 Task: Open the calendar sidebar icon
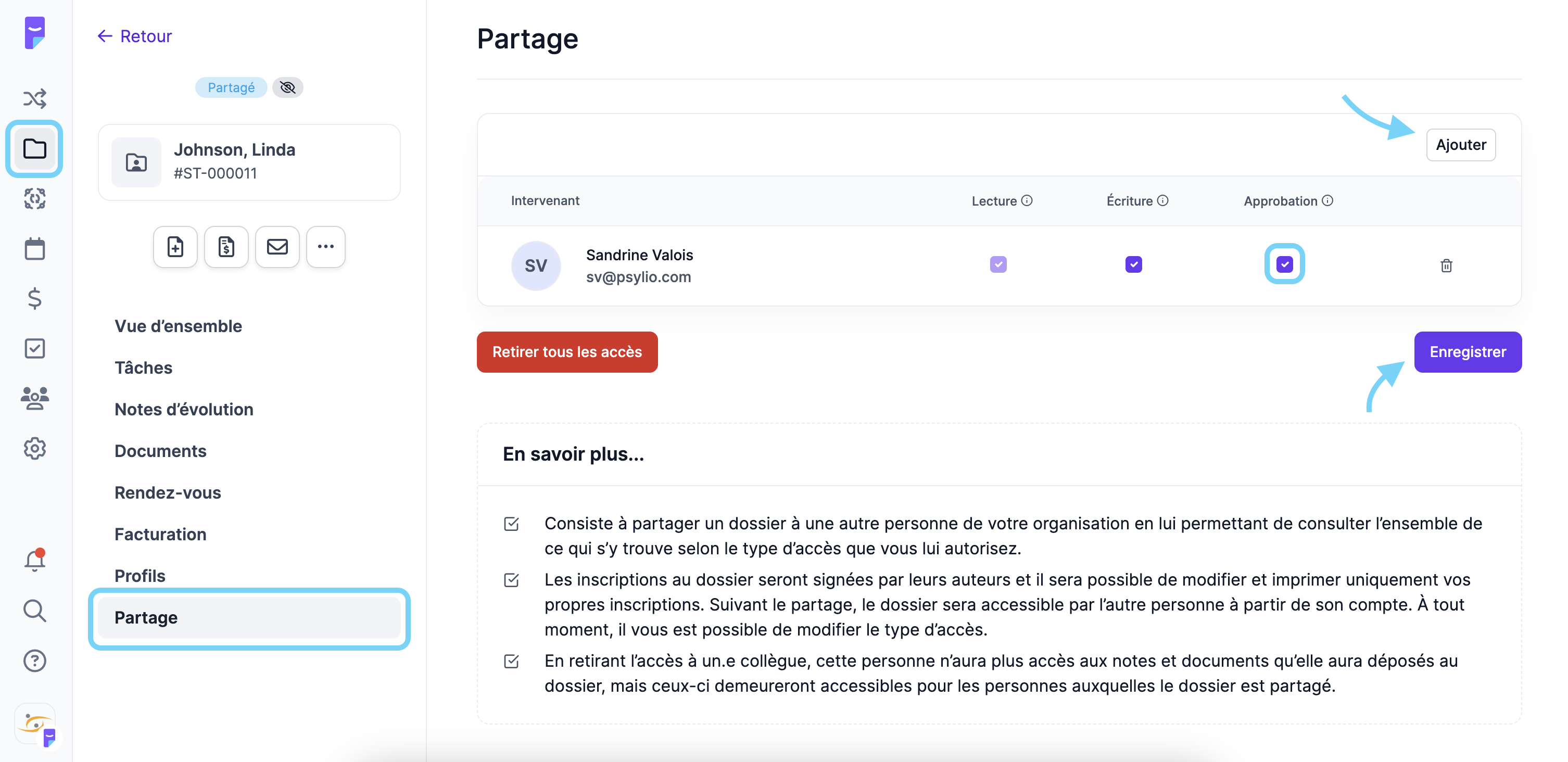pyautogui.click(x=35, y=248)
